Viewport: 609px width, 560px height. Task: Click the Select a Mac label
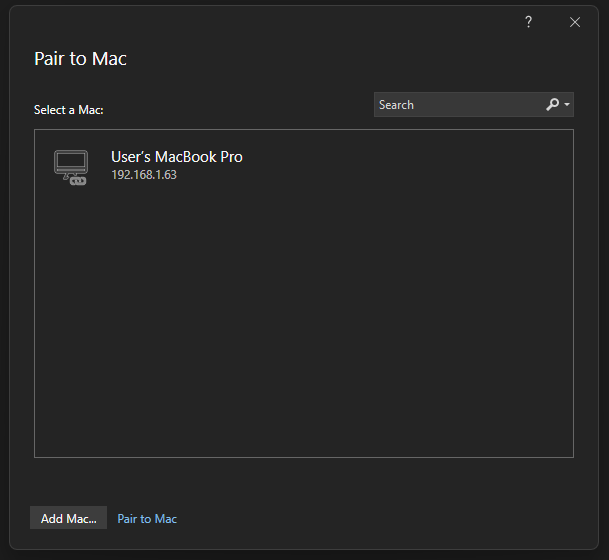(68, 110)
